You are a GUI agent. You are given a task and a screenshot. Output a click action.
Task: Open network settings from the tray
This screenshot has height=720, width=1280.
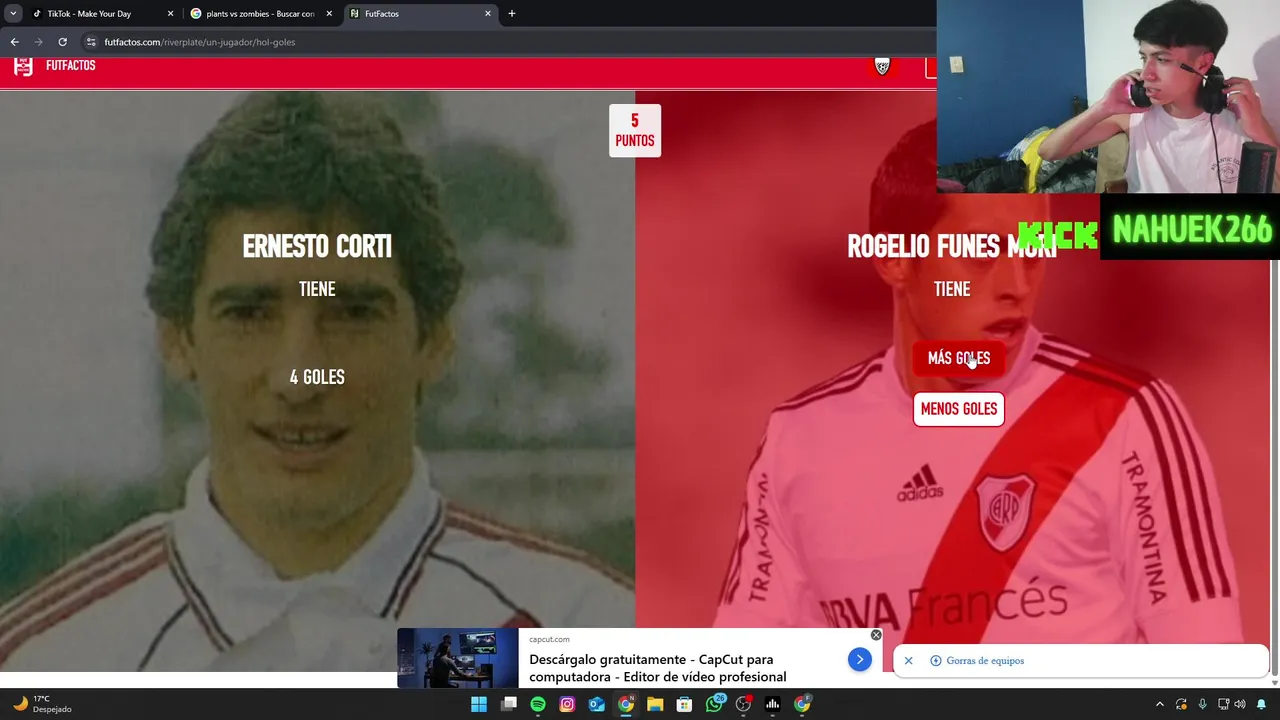(1223, 704)
